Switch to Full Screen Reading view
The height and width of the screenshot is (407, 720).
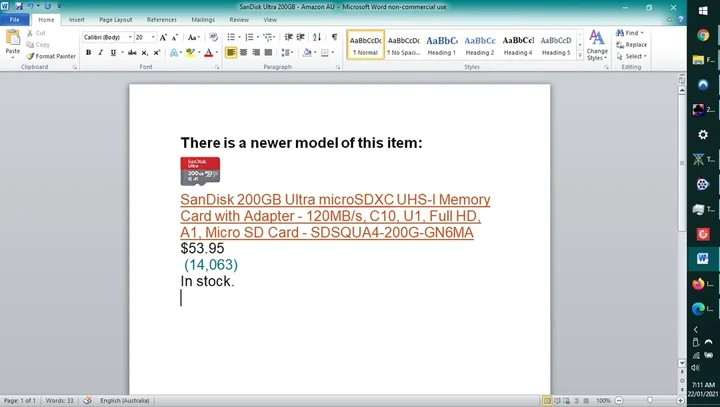coord(557,401)
